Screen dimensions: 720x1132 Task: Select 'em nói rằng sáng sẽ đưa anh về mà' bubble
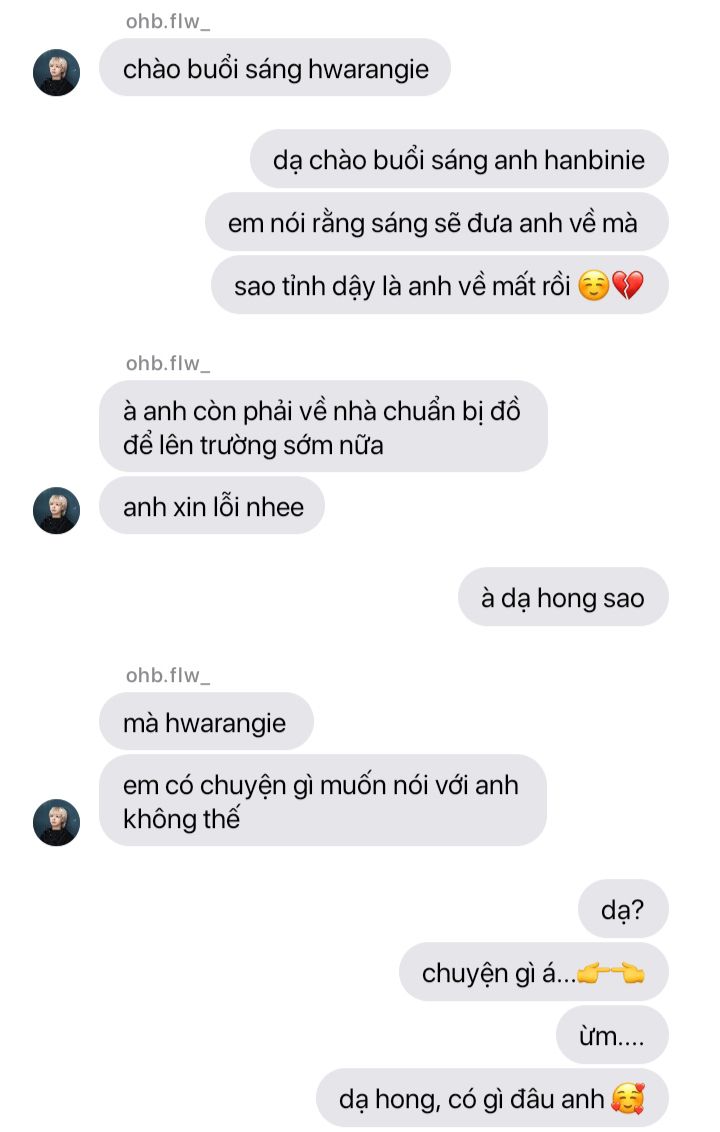click(x=437, y=222)
